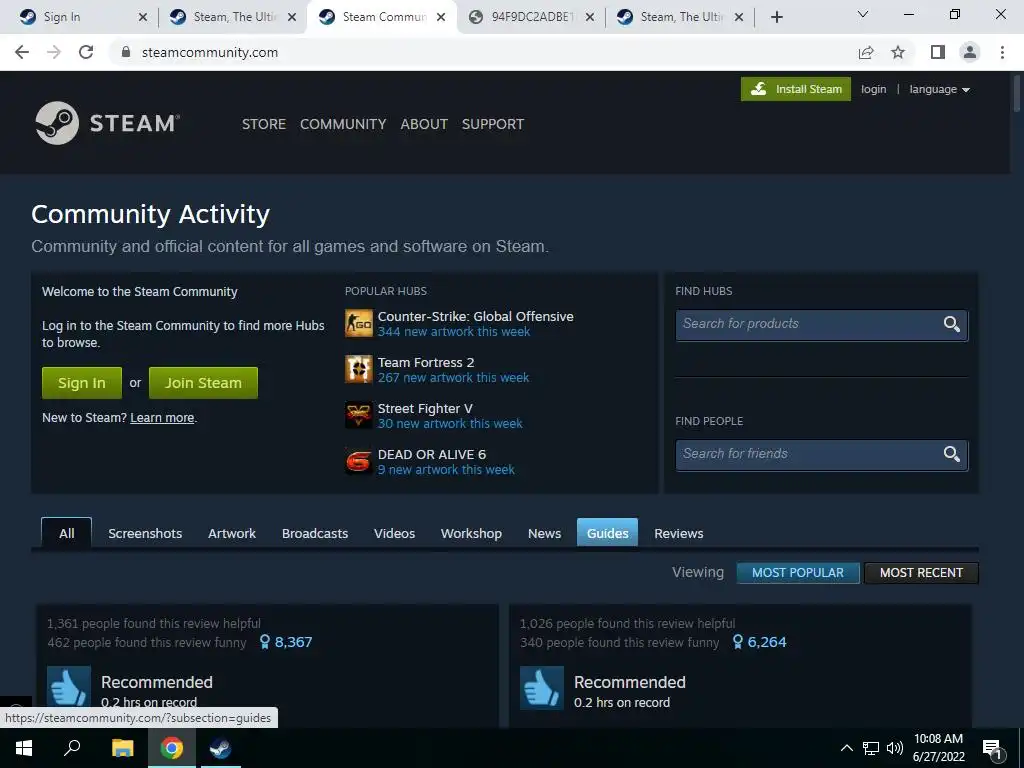Click the Steam logo in the page header
This screenshot has width=1024, height=768.
pos(107,123)
